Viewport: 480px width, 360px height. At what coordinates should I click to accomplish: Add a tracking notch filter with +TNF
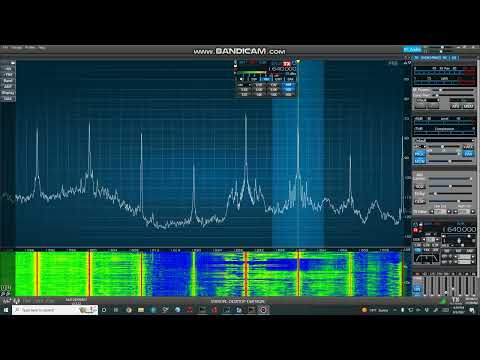(x=8, y=75)
